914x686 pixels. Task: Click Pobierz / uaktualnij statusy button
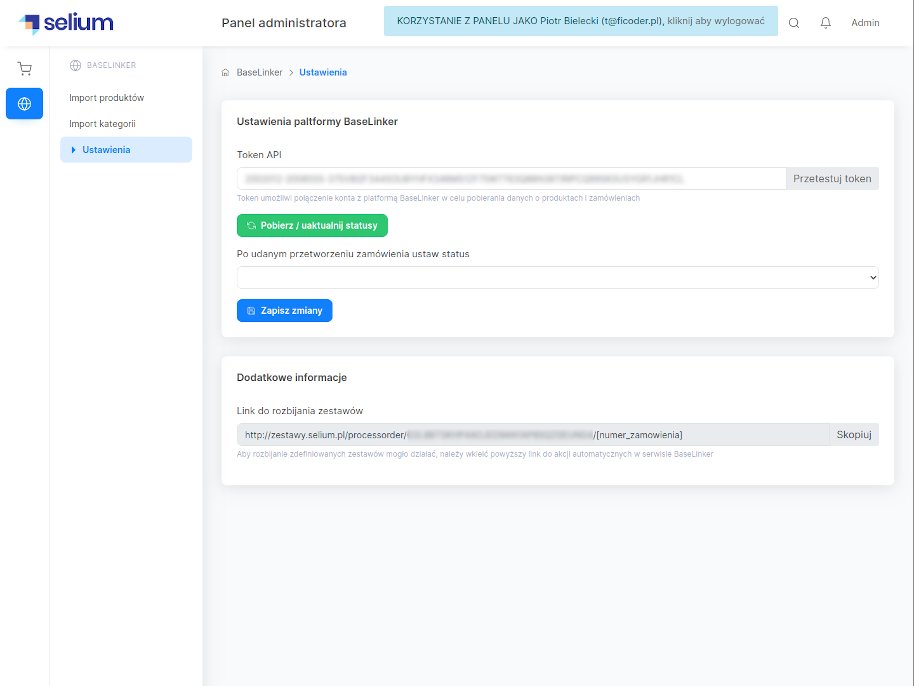click(x=312, y=225)
